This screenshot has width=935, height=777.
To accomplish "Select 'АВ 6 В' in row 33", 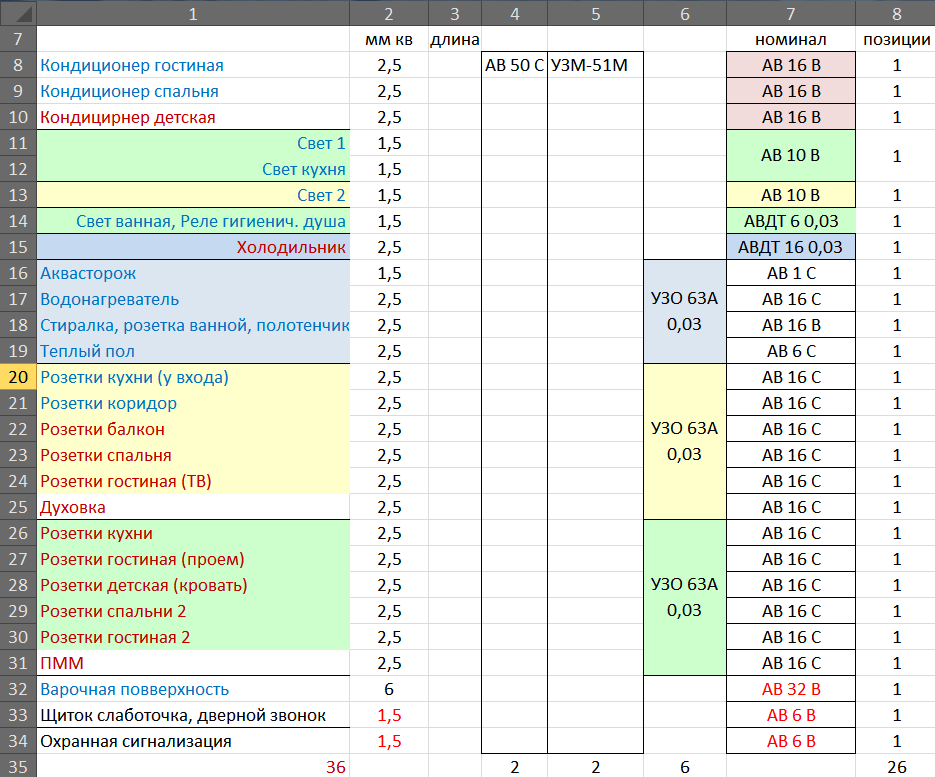I will pyautogui.click(x=791, y=715).
